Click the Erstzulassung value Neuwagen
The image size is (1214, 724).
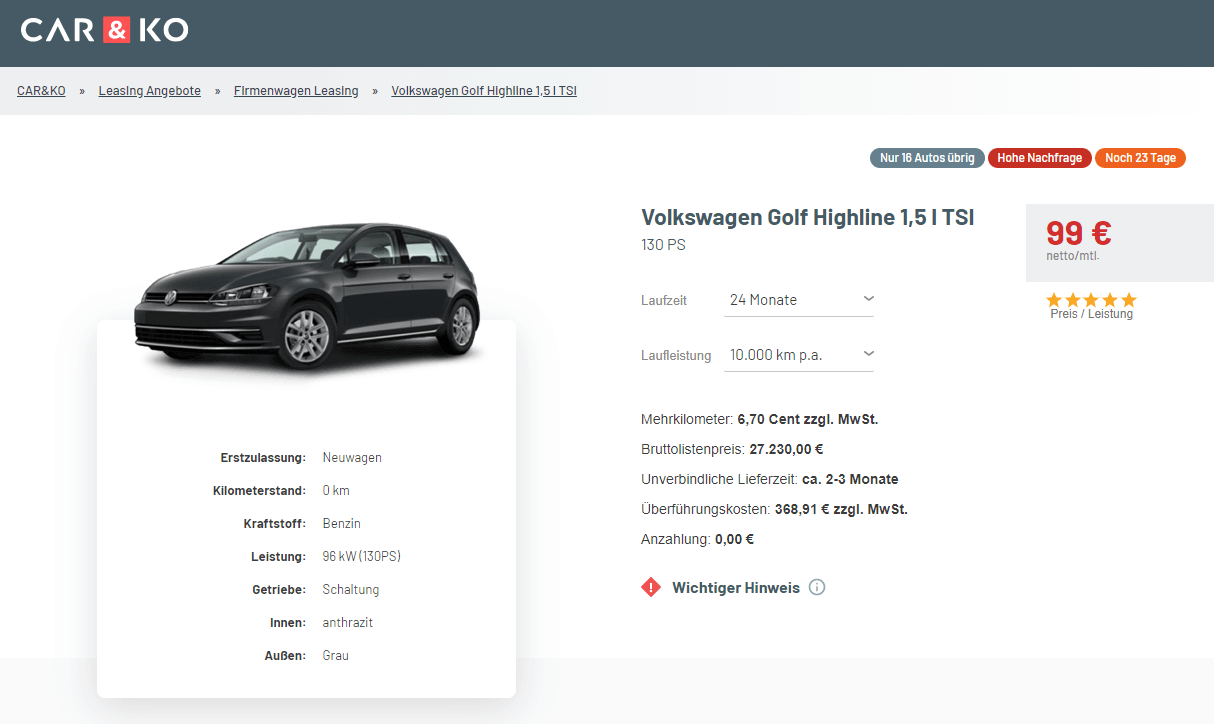tap(352, 458)
